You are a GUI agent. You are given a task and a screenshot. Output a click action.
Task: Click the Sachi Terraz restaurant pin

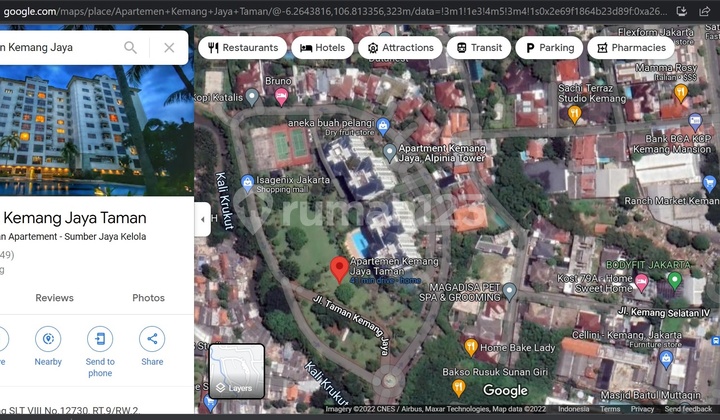click(x=574, y=114)
